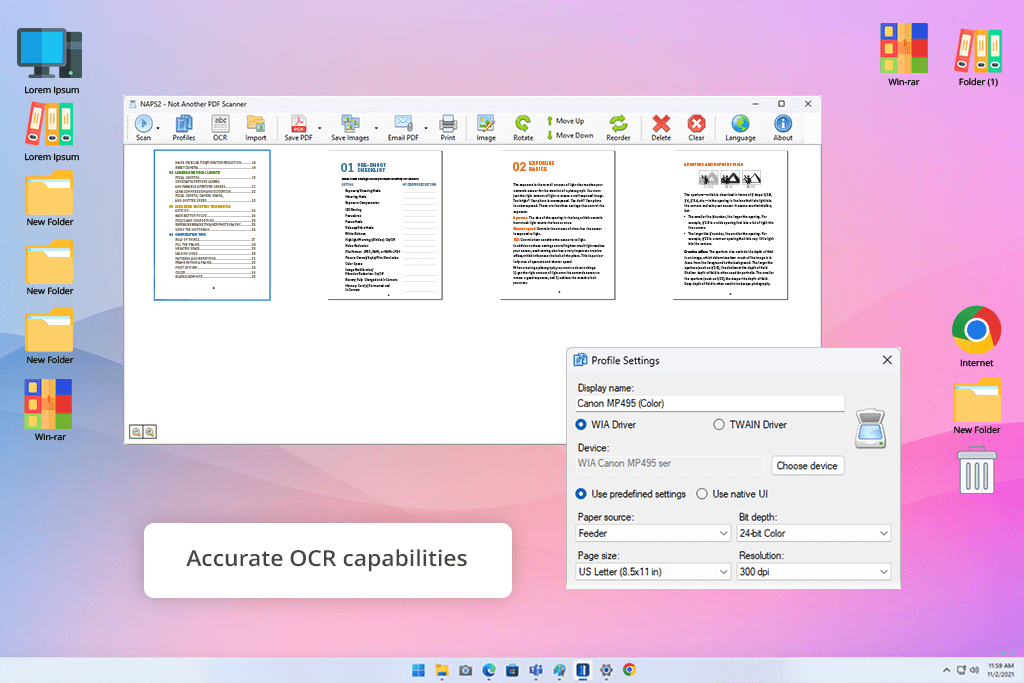Open the Lorem Ipsum binders desktop icon
The width and height of the screenshot is (1024, 683).
[x=51, y=133]
